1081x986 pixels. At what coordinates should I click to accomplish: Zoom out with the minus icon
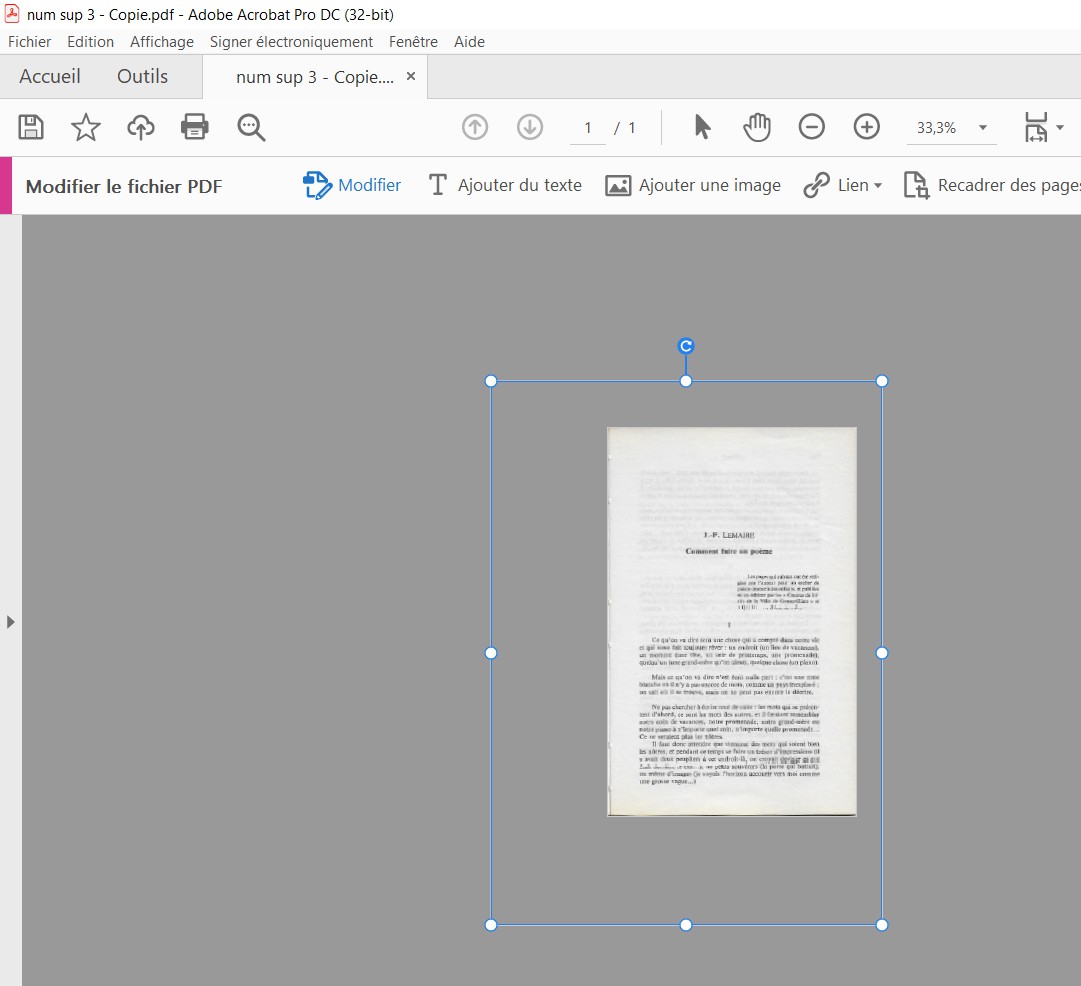coord(811,127)
